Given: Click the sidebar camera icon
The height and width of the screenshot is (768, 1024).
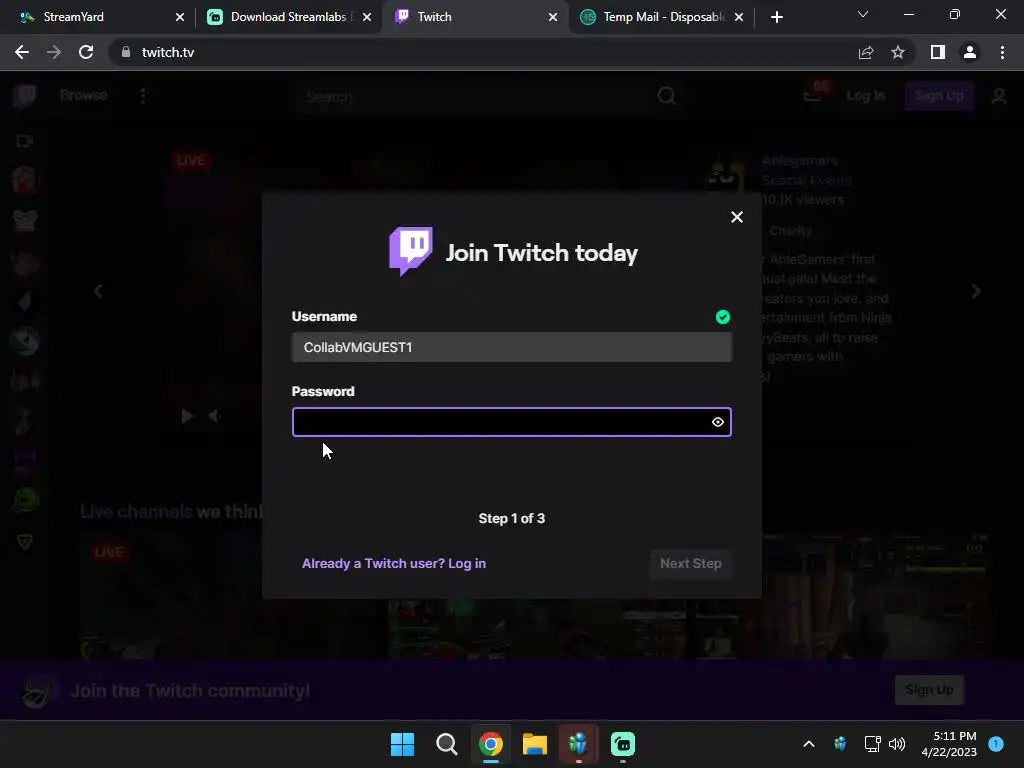Looking at the screenshot, I should pyautogui.click(x=25, y=141).
